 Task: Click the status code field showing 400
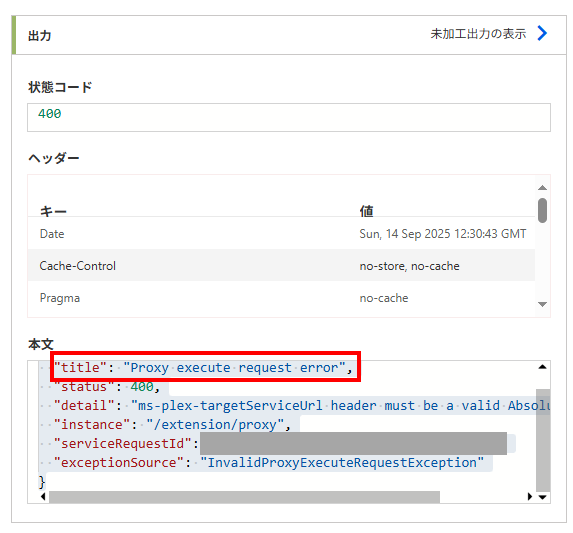289,117
